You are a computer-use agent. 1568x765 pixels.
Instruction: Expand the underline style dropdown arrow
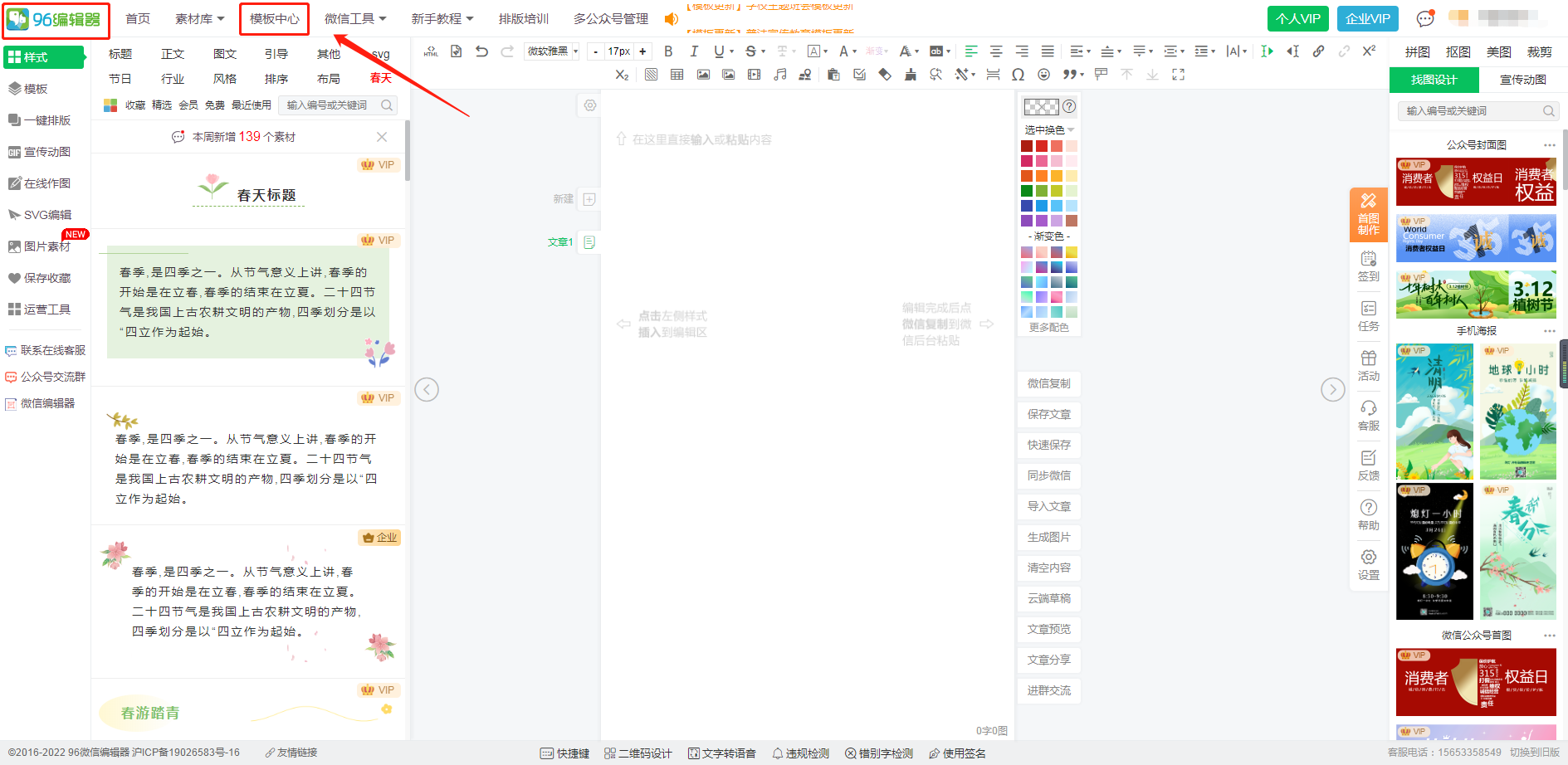coord(731,51)
